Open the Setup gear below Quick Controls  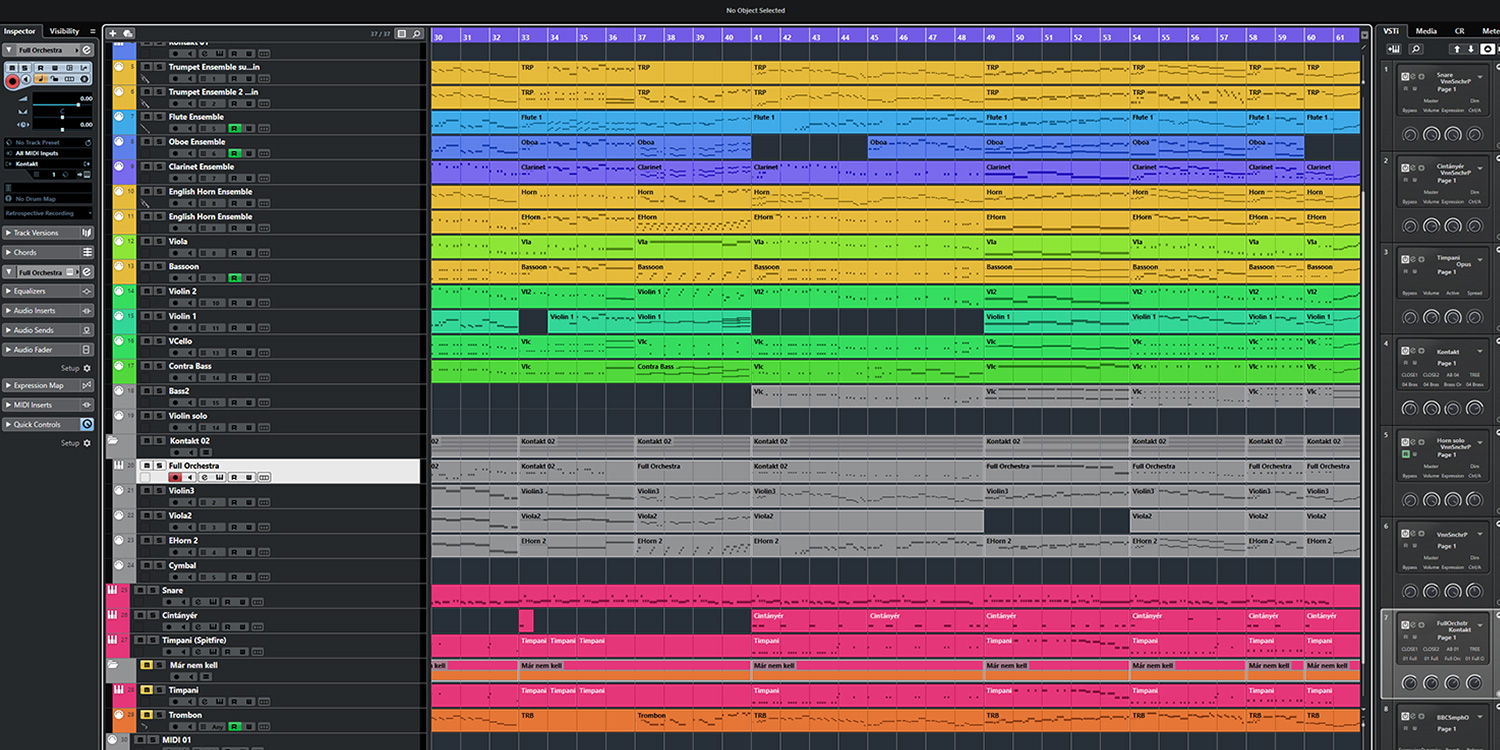[x=87, y=443]
